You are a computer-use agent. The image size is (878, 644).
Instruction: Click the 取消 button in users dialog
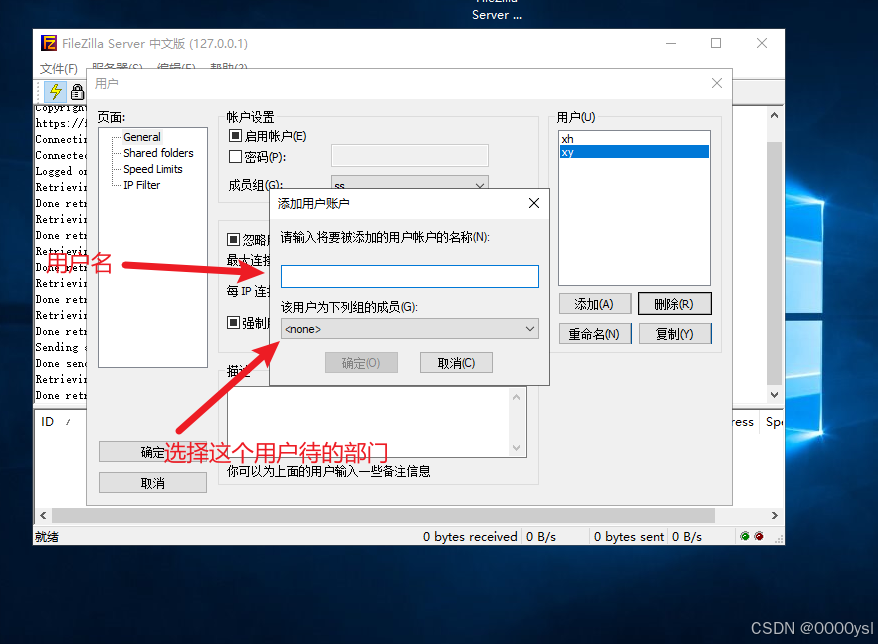point(153,483)
